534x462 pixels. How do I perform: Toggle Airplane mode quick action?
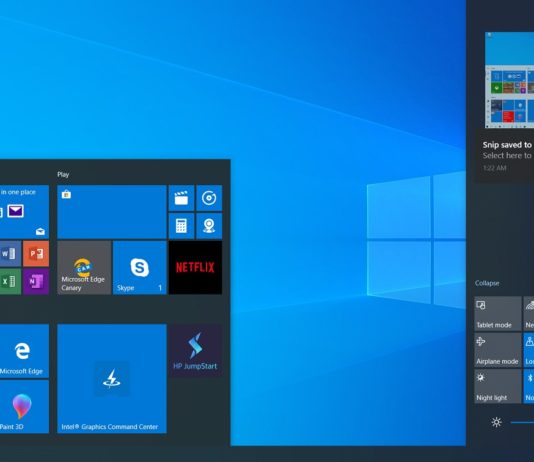point(498,350)
